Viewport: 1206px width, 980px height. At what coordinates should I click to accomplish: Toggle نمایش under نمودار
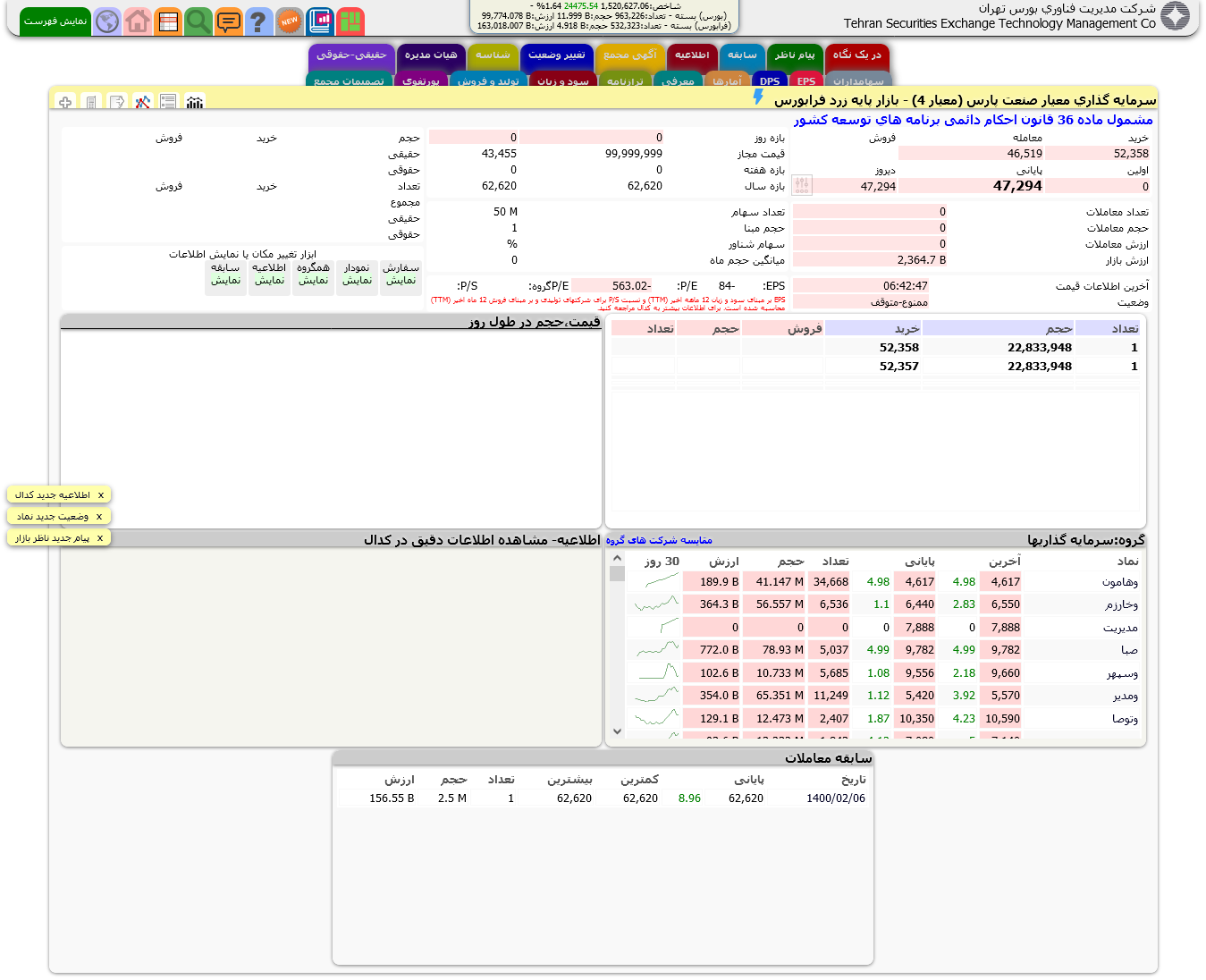pyautogui.click(x=357, y=280)
